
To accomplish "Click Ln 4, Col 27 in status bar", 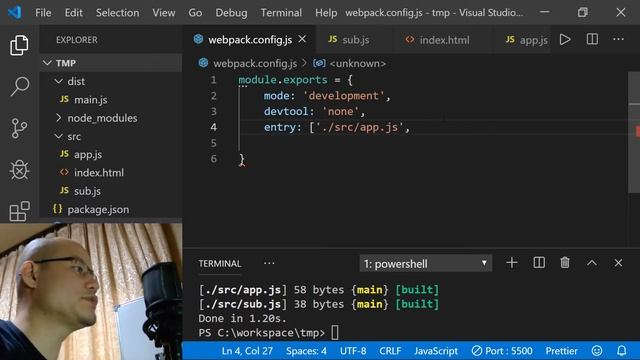I will (247, 351).
